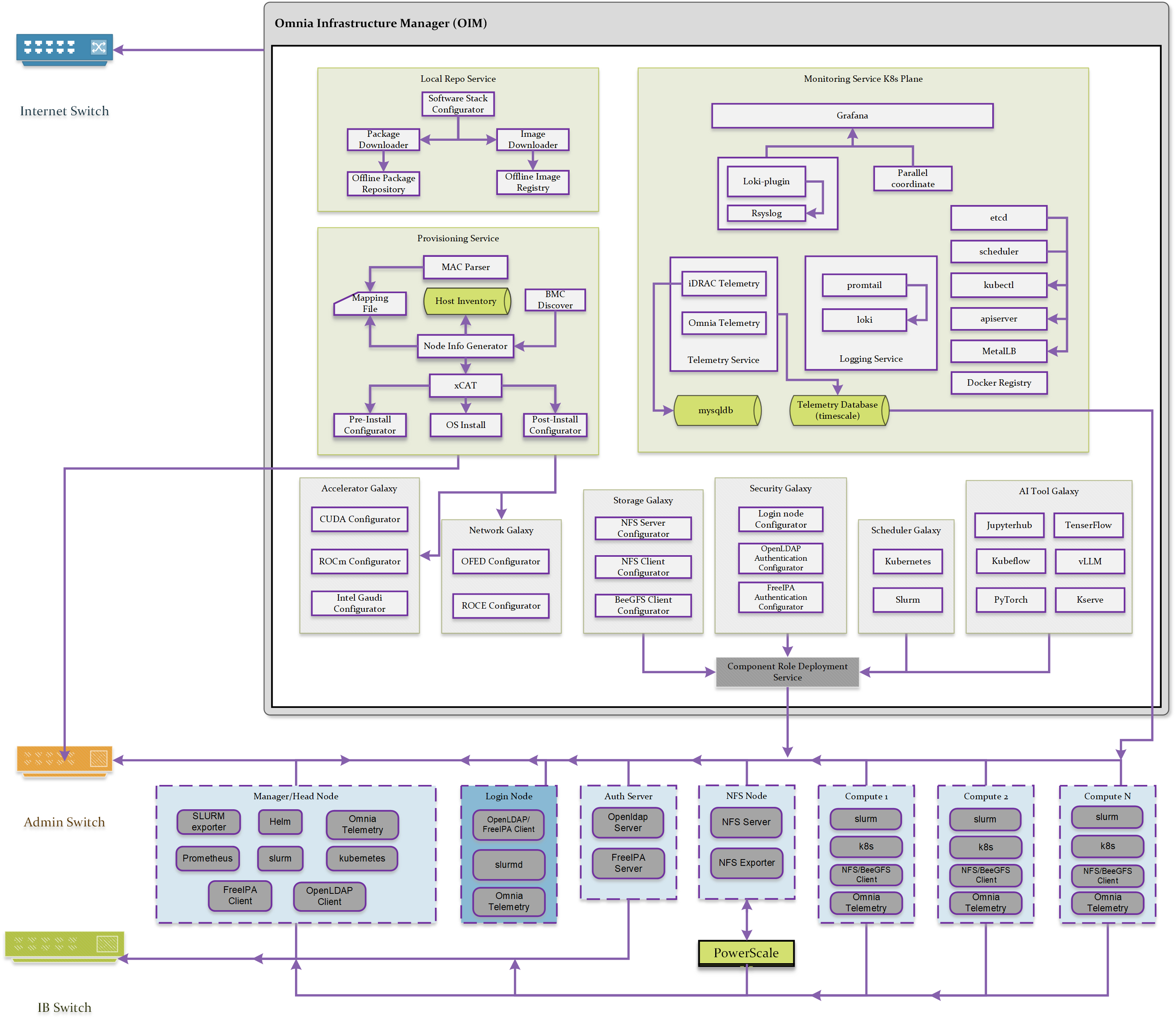This screenshot has width=1176, height=1029.
Task: Click slurmd in Login Node
Action: [509, 865]
